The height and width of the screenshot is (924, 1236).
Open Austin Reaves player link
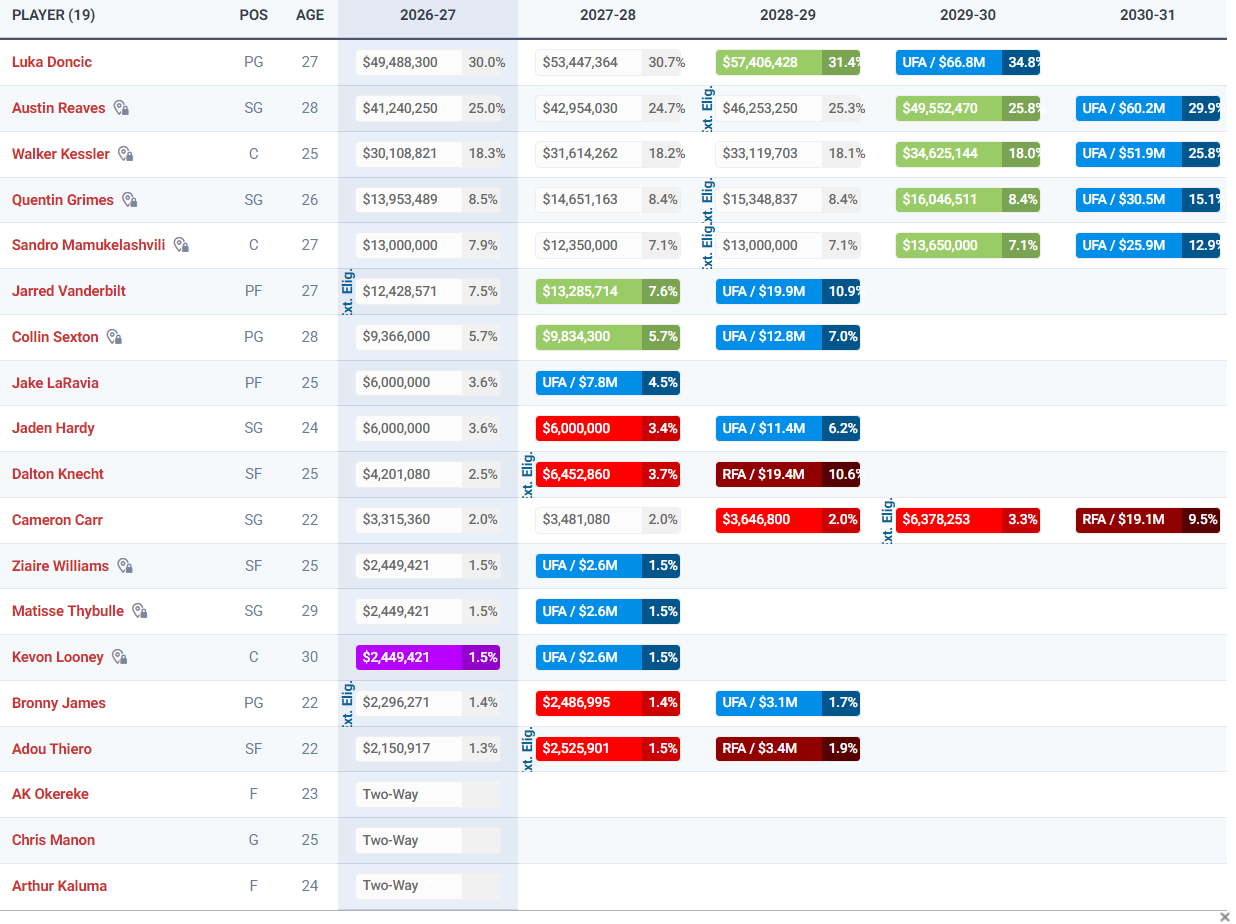tap(58, 108)
